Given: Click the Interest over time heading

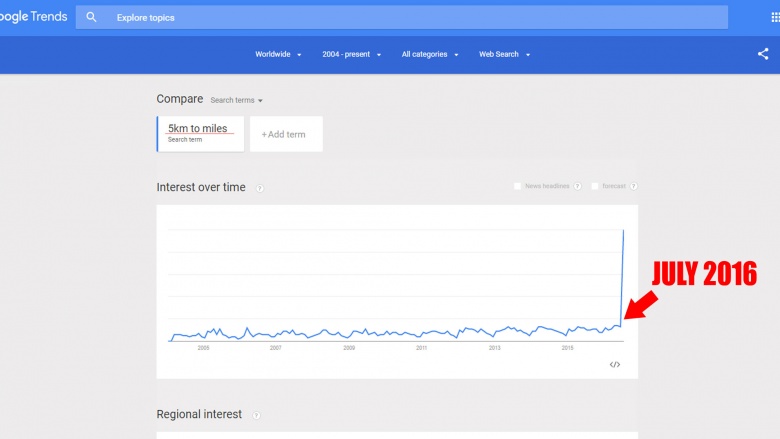Looking at the screenshot, I should (x=201, y=187).
